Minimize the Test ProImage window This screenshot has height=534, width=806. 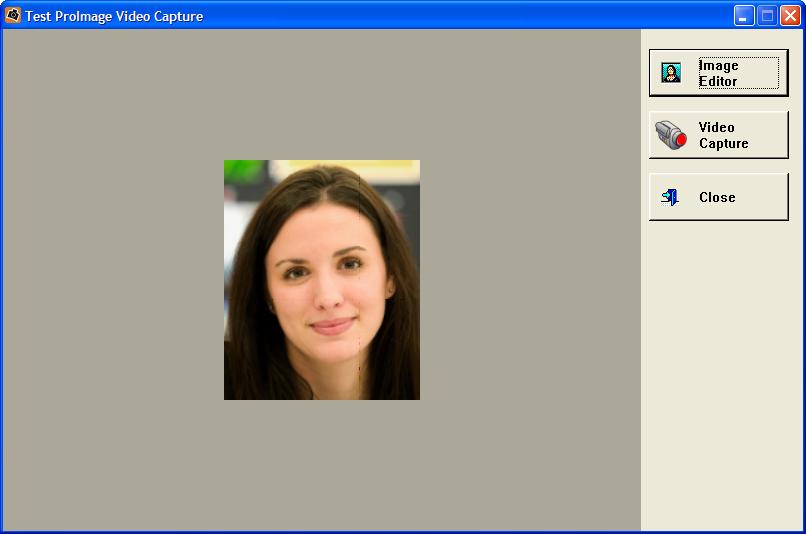[743, 16]
